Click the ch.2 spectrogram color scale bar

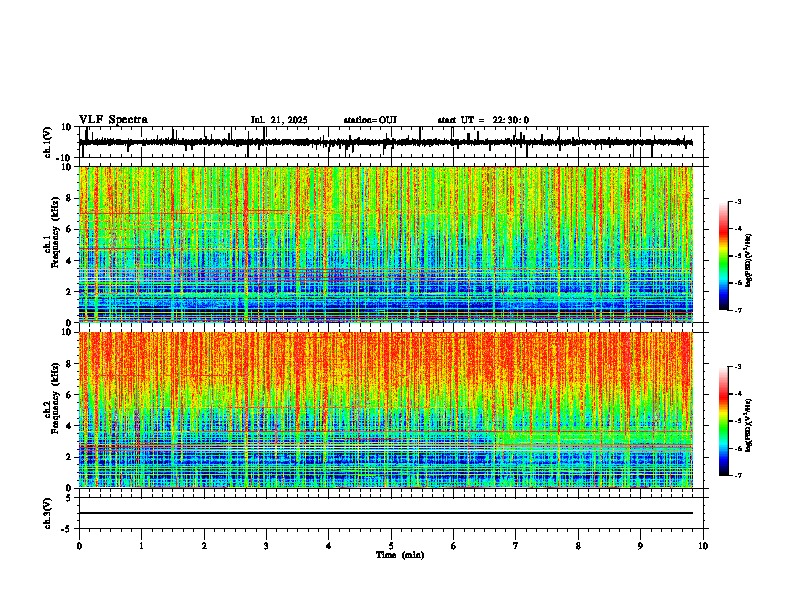tap(724, 421)
